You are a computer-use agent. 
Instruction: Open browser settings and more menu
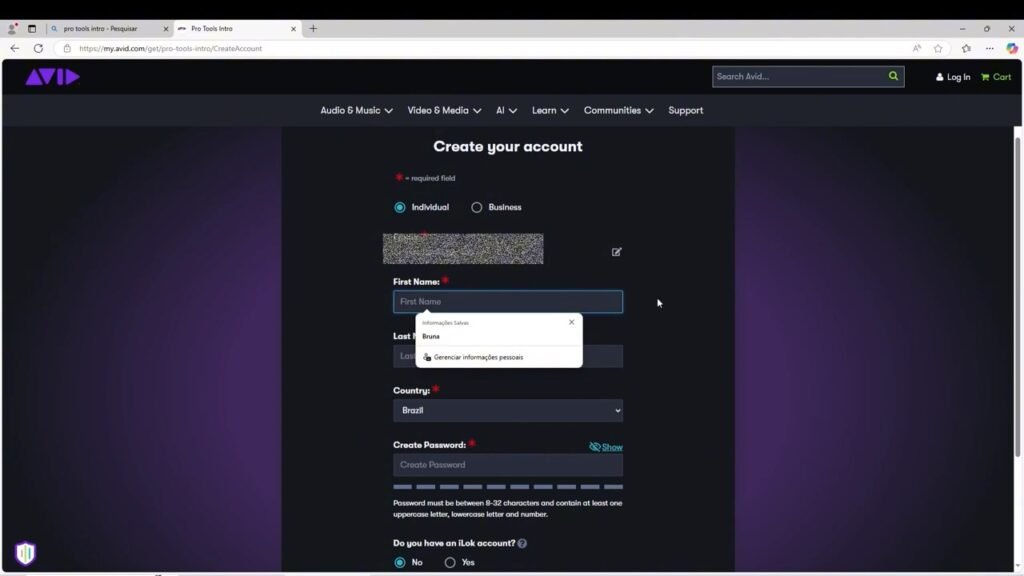[x=990, y=48]
